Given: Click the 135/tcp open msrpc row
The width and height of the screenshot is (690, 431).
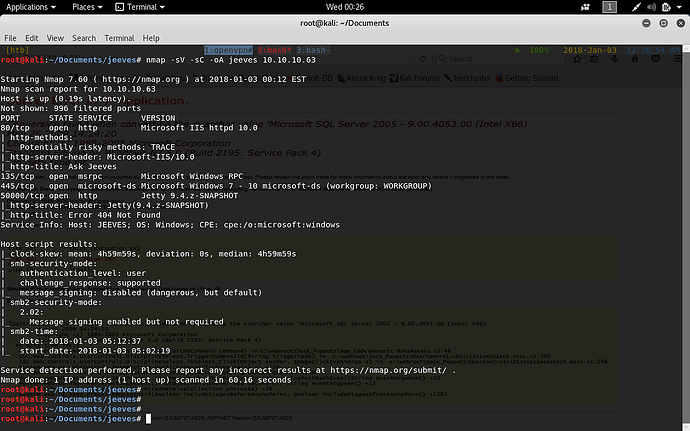Looking at the screenshot, I should point(122,176).
